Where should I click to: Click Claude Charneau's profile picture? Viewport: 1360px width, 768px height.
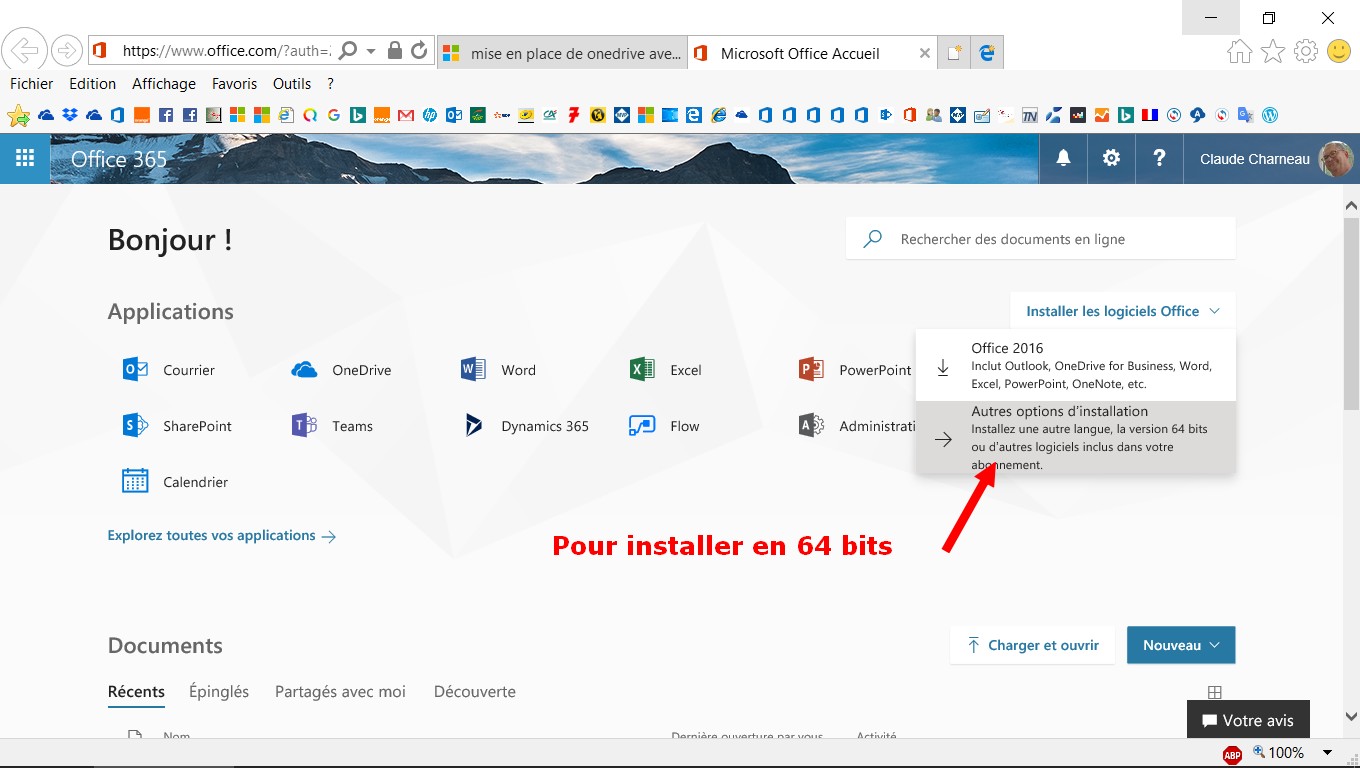pos(1336,158)
